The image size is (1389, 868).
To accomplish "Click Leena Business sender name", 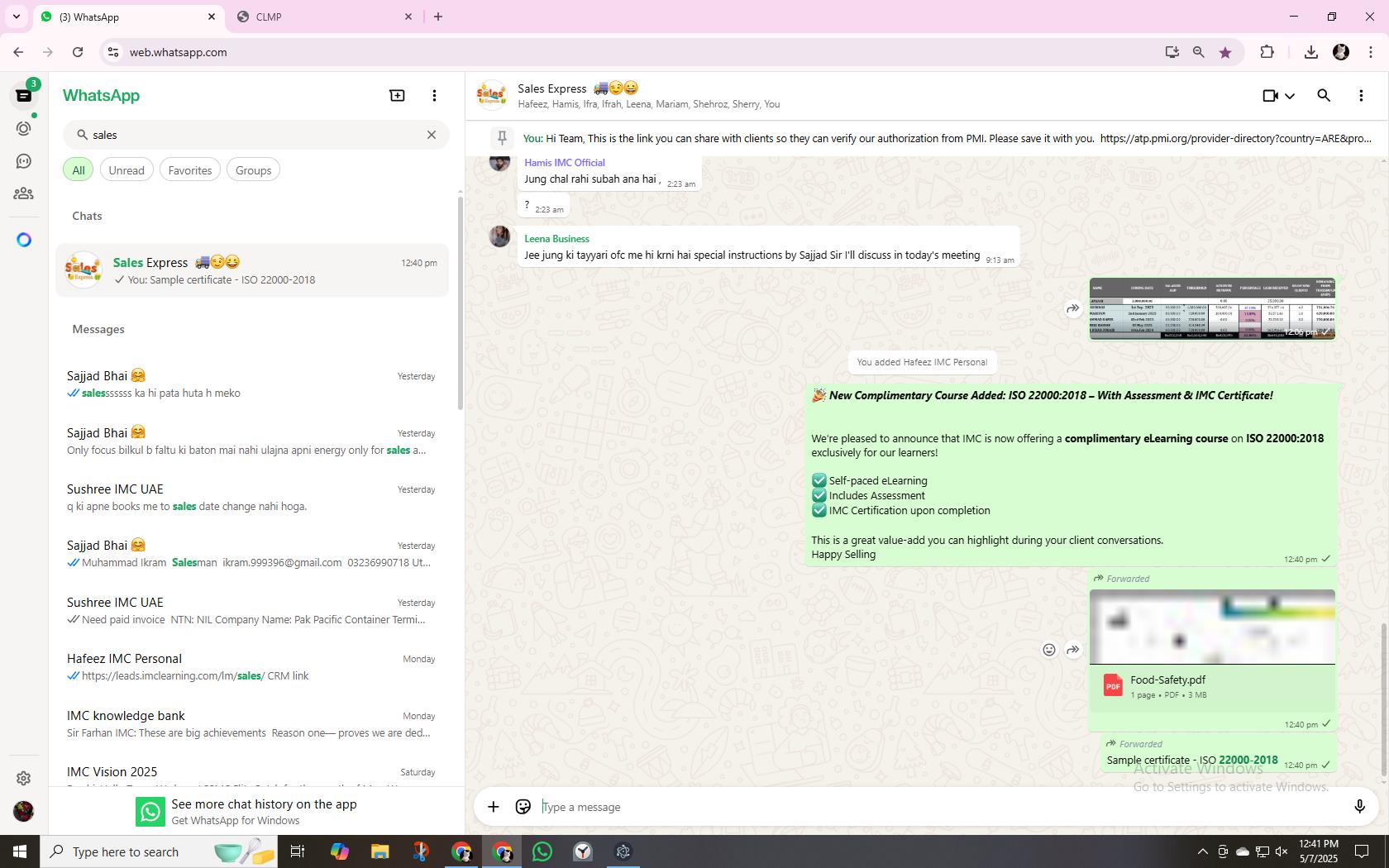I will pyautogui.click(x=556, y=238).
